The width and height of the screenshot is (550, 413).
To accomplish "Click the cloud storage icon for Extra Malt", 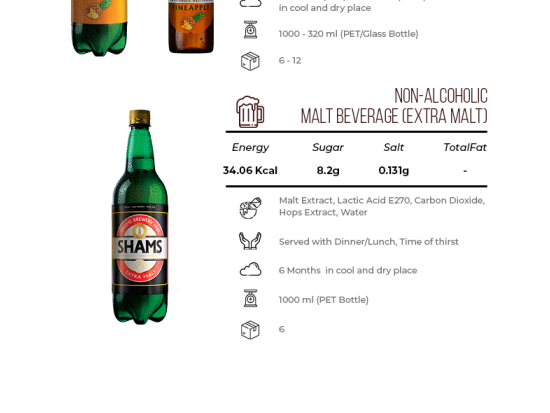I will click(250, 269).
